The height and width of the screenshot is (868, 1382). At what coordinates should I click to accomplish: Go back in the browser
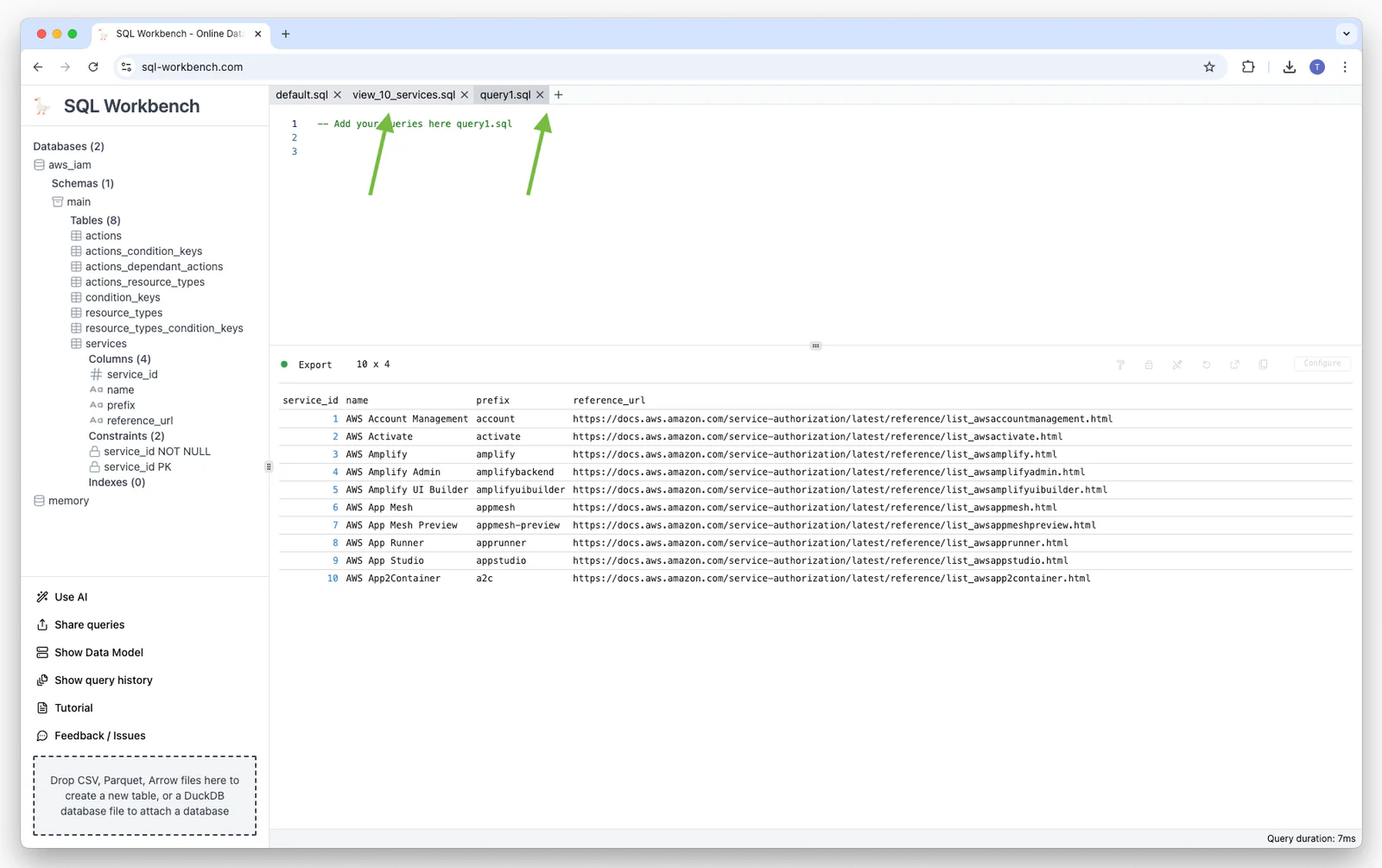point(38,67)
